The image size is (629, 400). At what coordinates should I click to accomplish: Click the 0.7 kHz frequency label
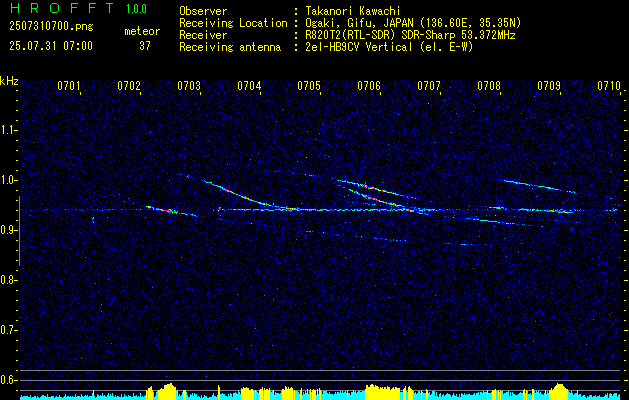click(x=7, y=330)
